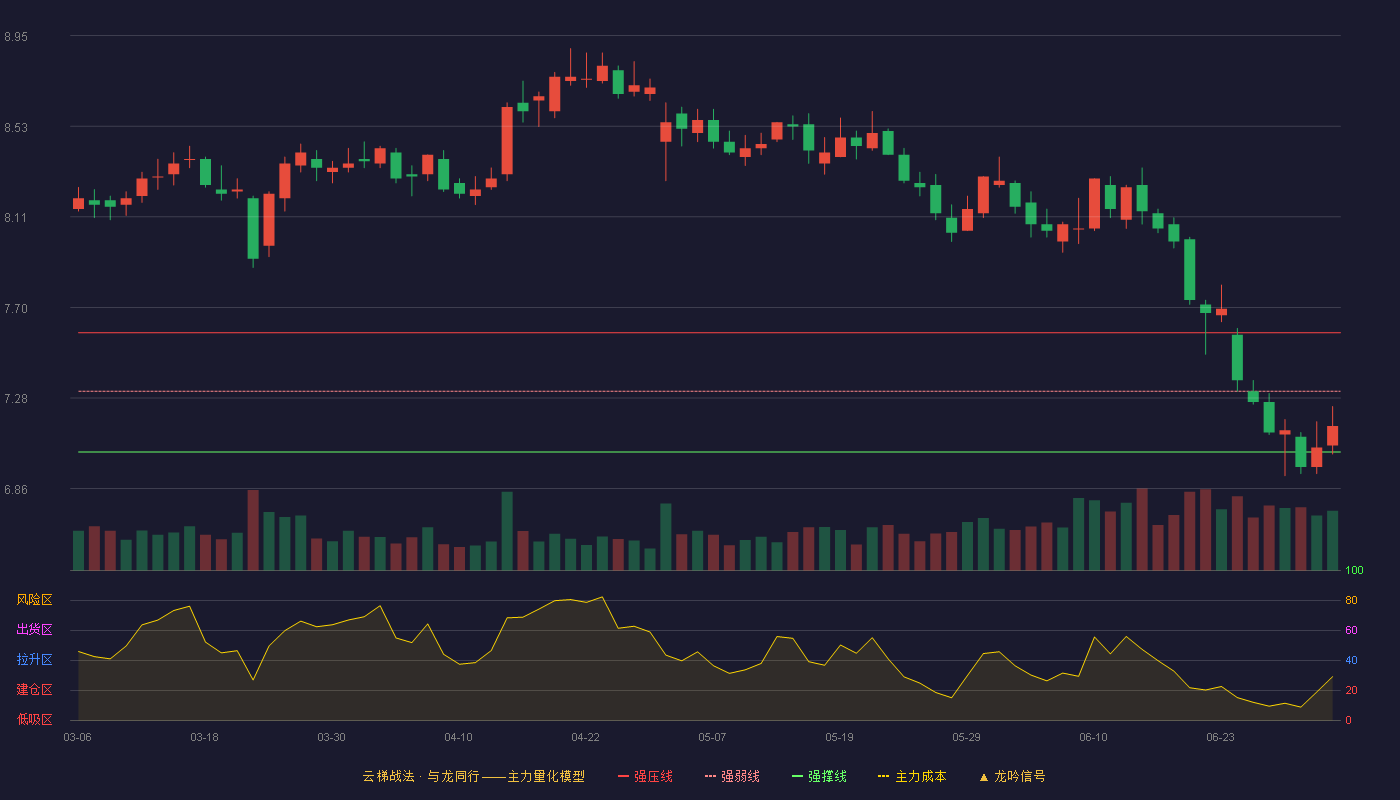Image resolution: width=1400 pixels, height=800 pixels.
Task: Click the 04-10 date label
Action: click(458, 737)
